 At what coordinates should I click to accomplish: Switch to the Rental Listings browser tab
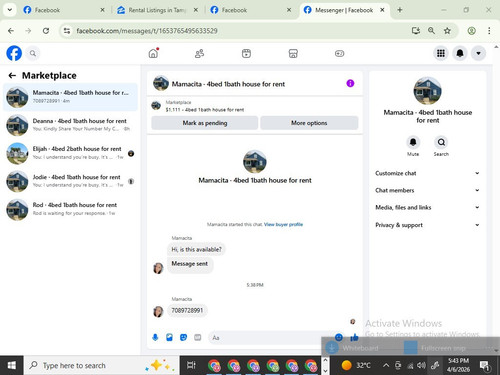coord(157,10)
